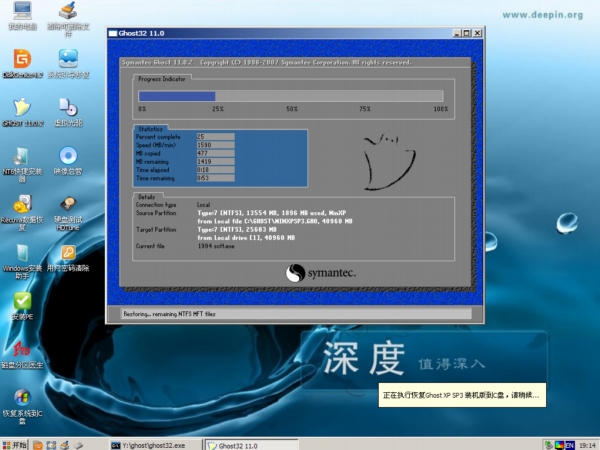Open the restore system to C drive icon
Screen dimensions: 600x450
(22, 406)
